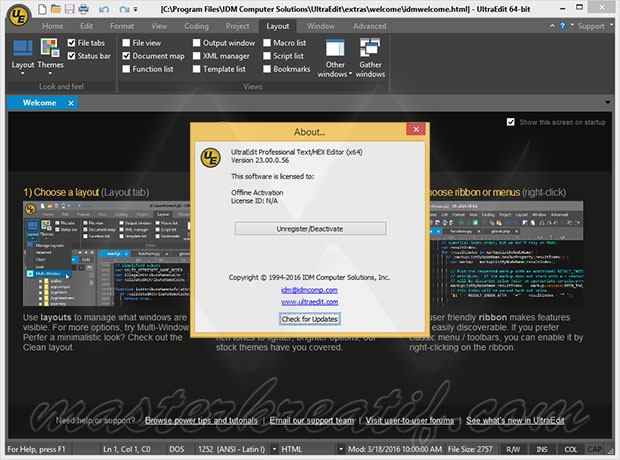Toggle the R/W status indicator

pos(513,449)
